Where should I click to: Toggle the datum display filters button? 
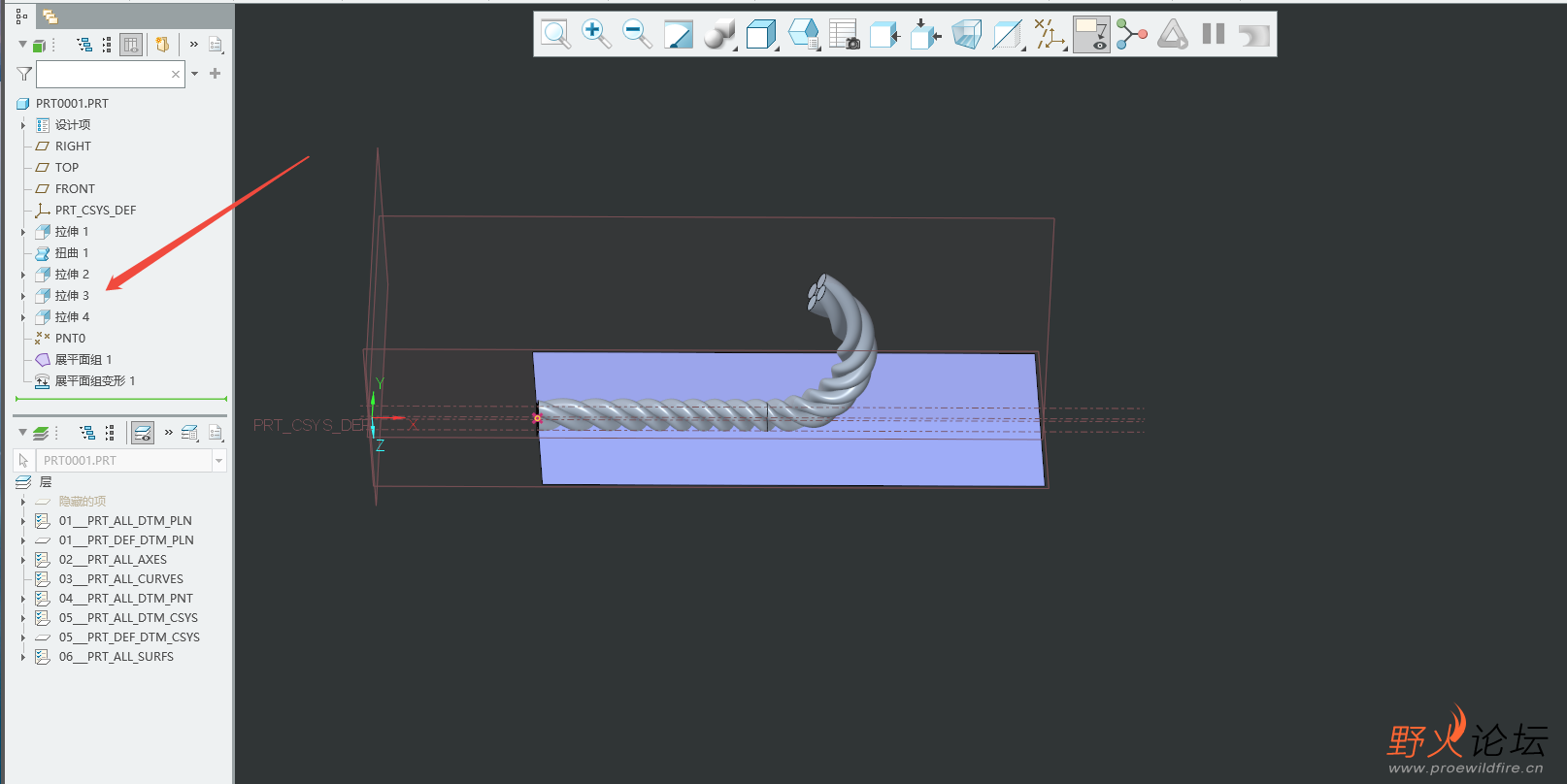(1050, 34)
